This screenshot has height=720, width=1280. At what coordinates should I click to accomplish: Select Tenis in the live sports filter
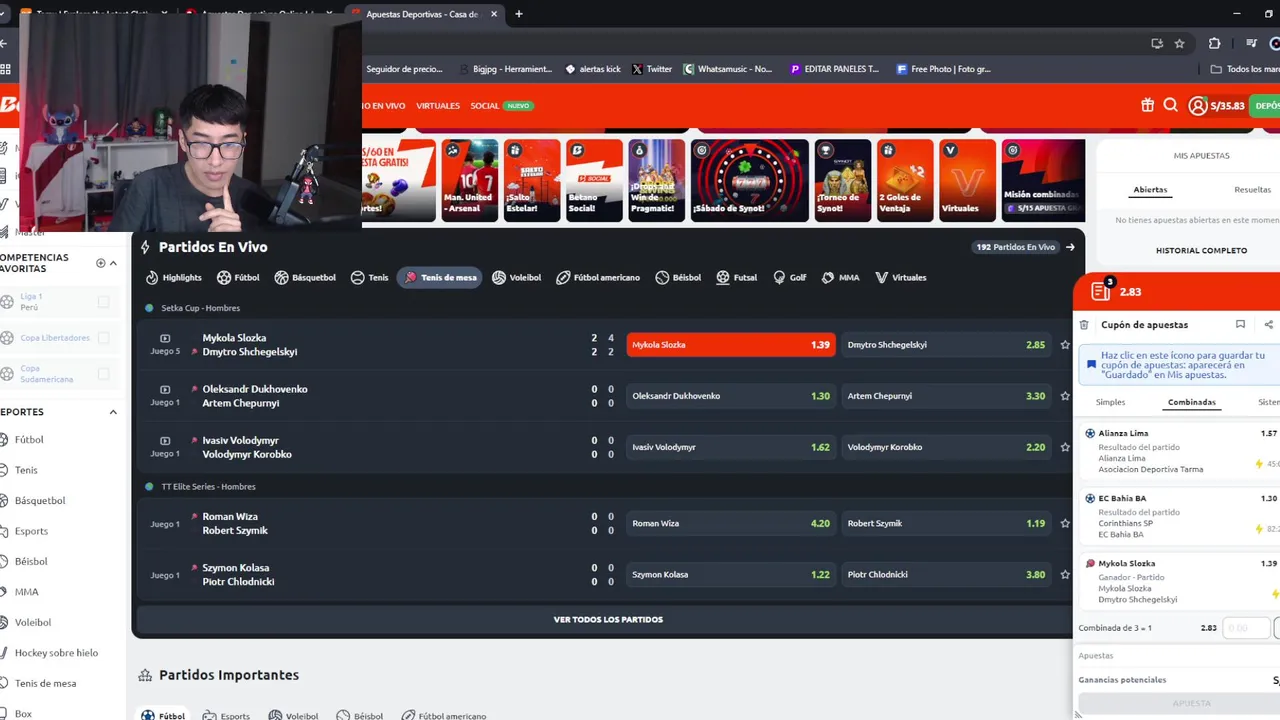click(x=369, y=277)
